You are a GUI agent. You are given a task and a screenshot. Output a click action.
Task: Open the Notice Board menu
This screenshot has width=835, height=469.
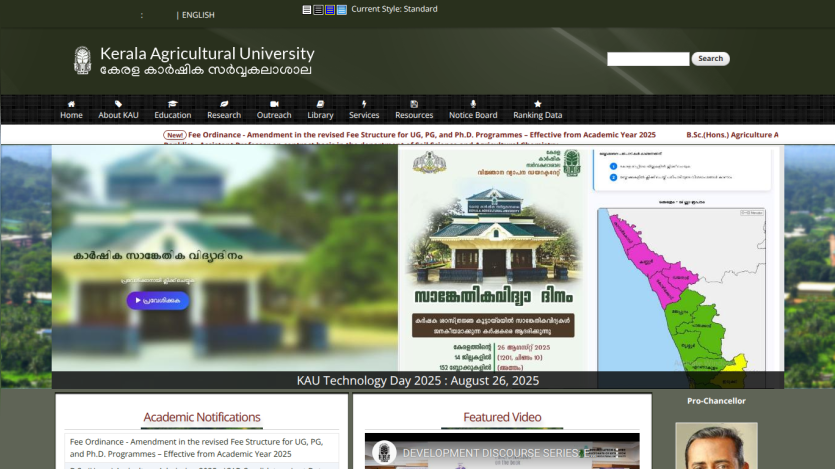pos(473,115)
